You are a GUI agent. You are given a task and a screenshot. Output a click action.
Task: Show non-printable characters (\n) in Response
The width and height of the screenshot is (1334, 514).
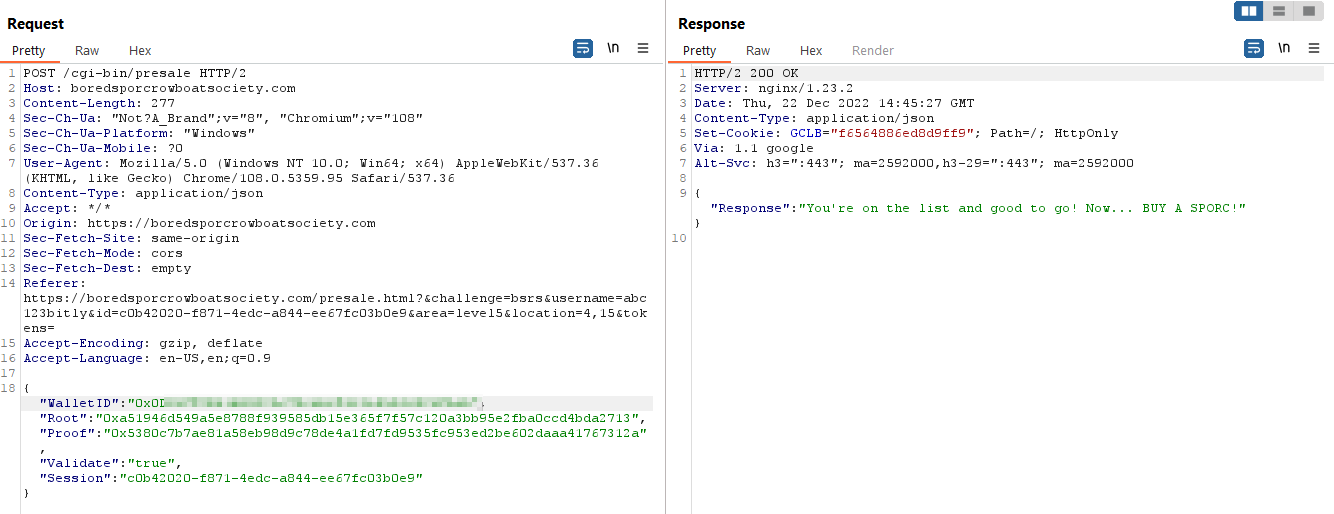click(x=1284, y=48)
